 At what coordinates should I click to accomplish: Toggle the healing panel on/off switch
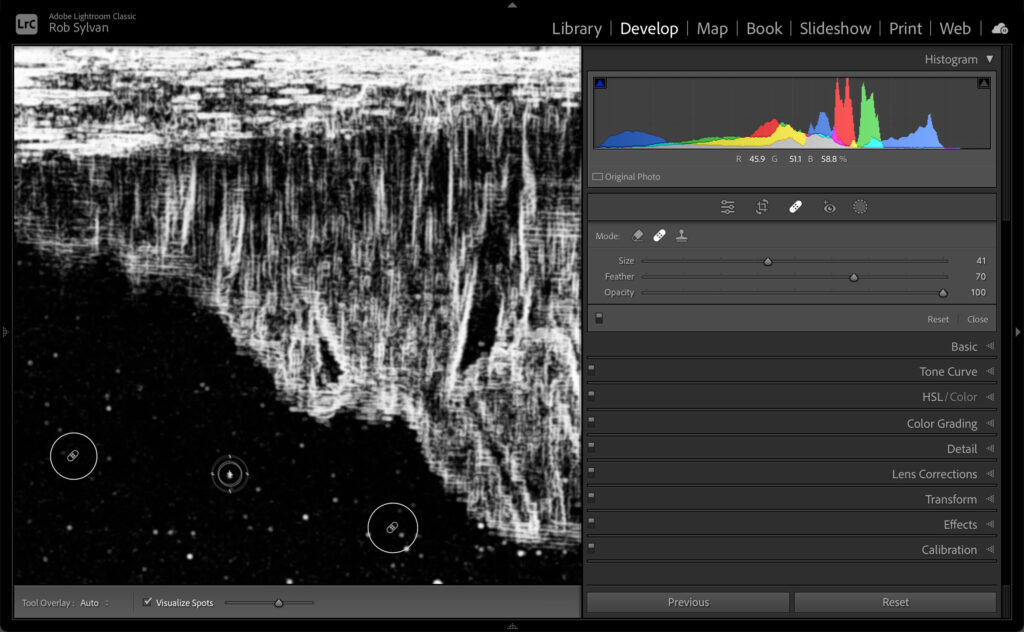click(x=599, y=319)
